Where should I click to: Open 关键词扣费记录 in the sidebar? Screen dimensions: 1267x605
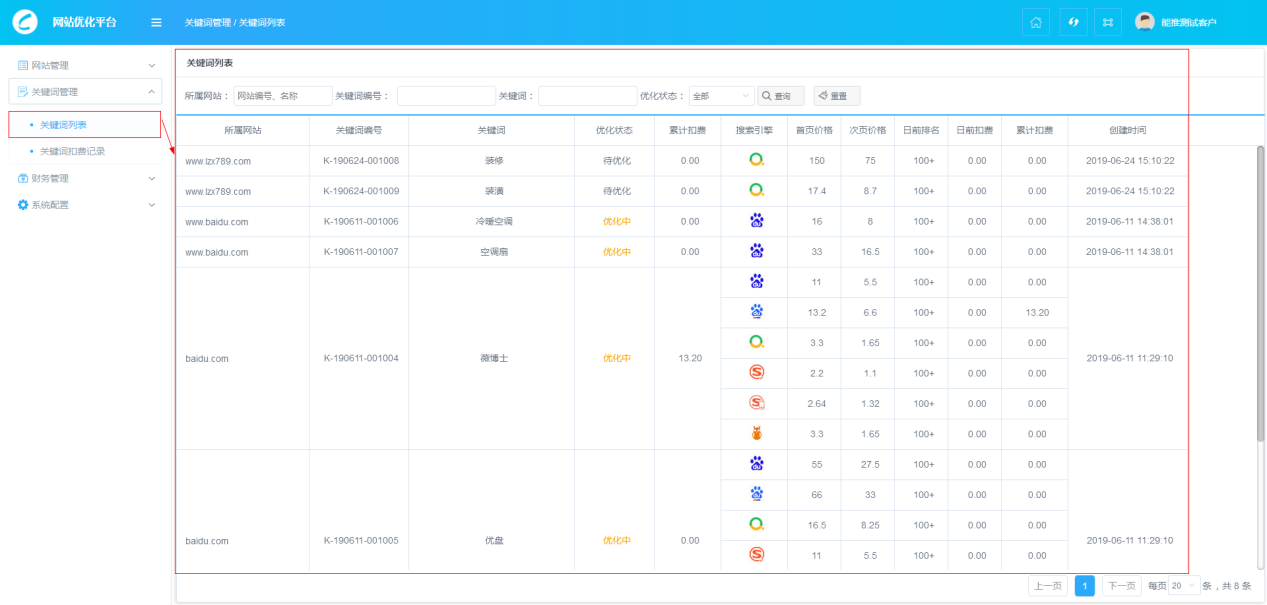pyautogui.click(x=72, y=151)
